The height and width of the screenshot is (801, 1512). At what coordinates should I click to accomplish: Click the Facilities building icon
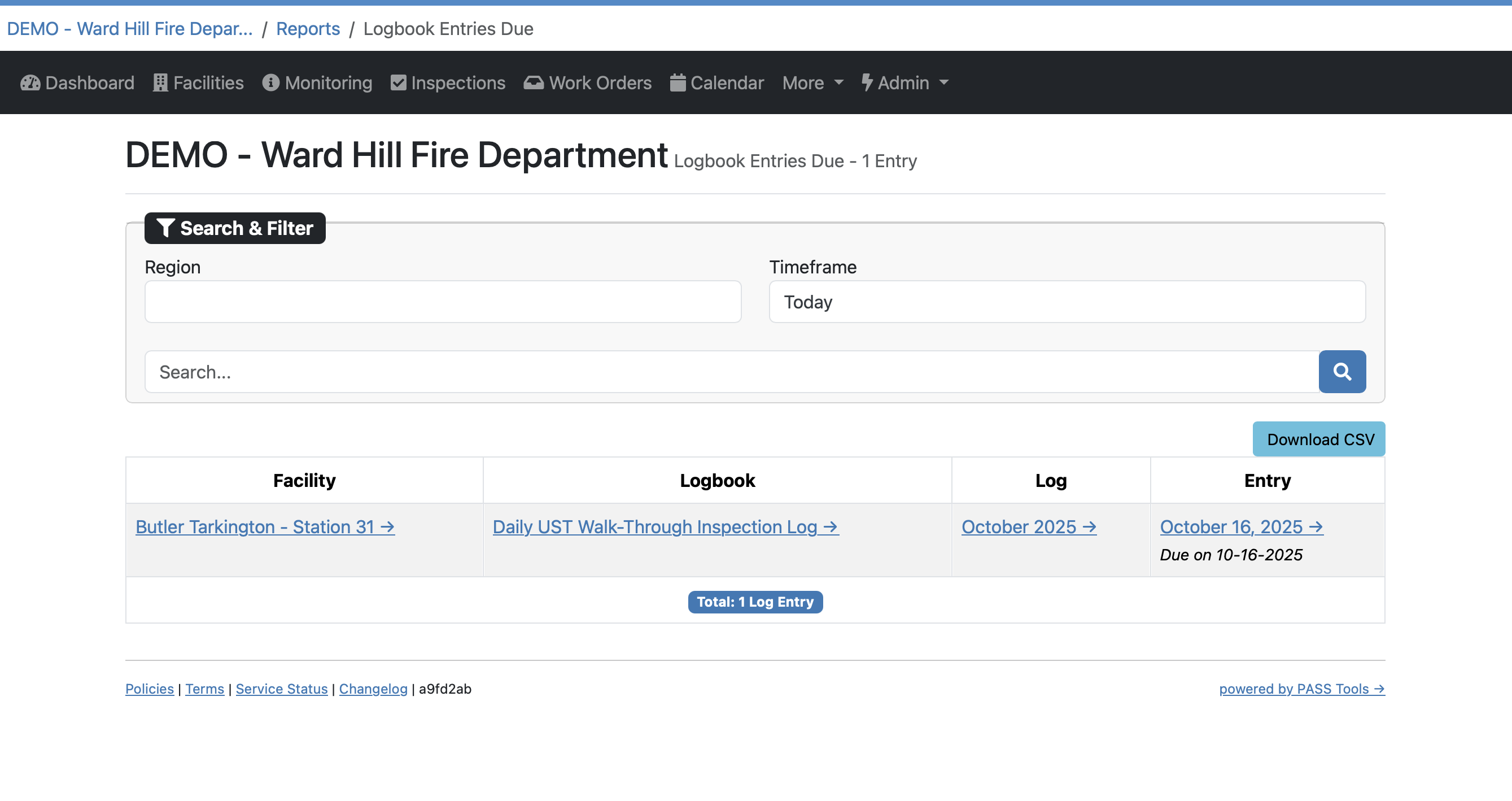(160, 83)
